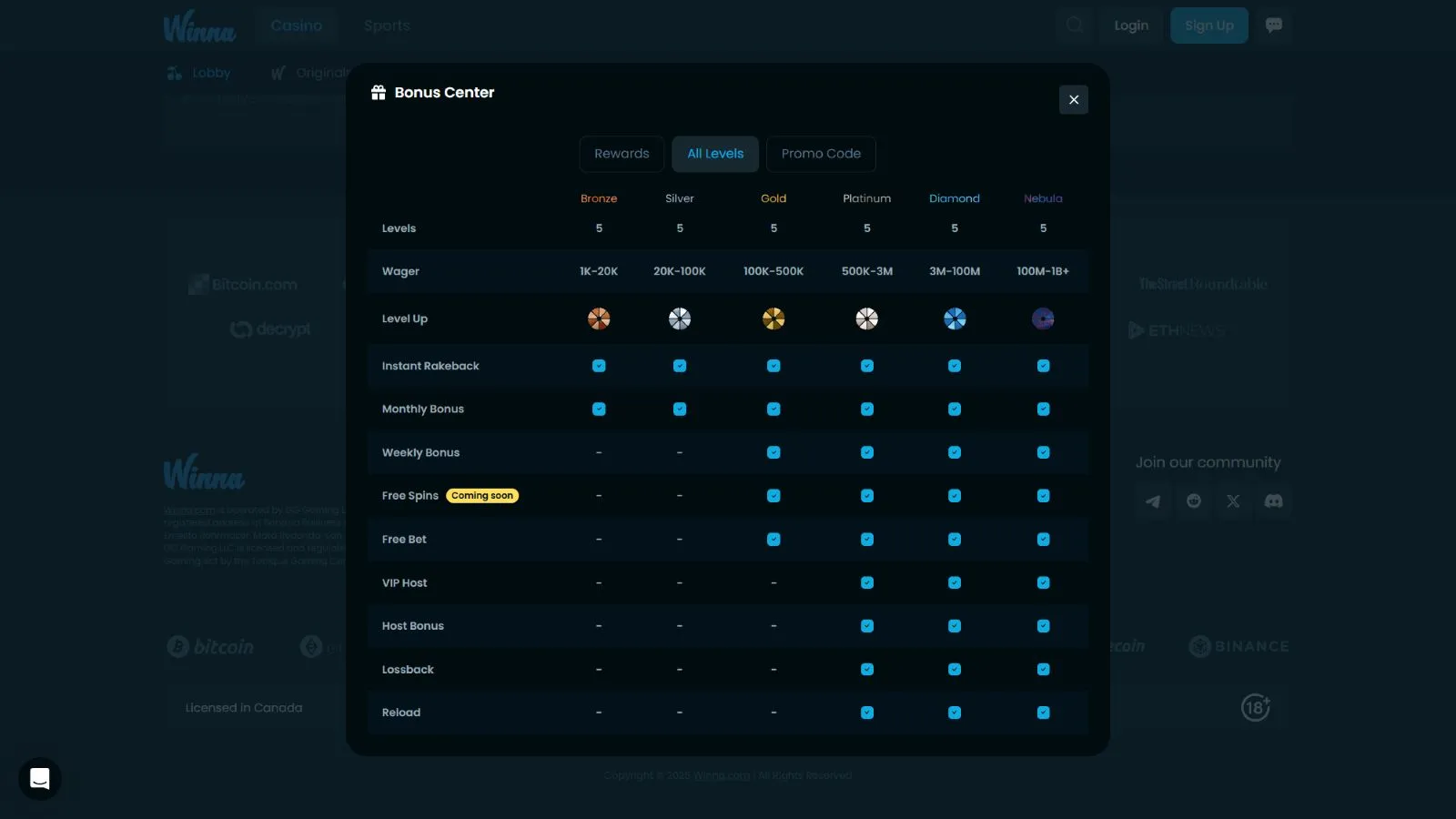This screenshot has height=819, width=1456.
Task: Close the Bonus Center dialog
Action: pyautogui.click(x=1074, y=100)
